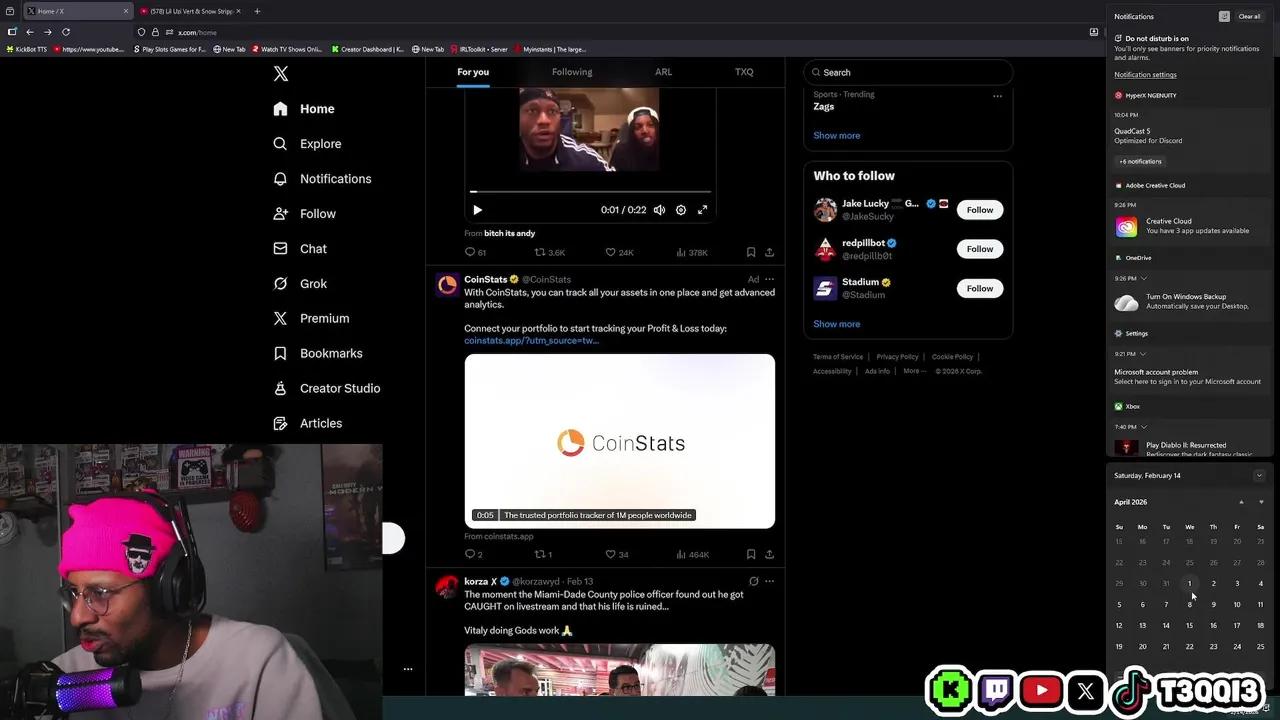Reply to the post with 61 comments
This screenshot has width=1280, height=720.
coord(475,252)
